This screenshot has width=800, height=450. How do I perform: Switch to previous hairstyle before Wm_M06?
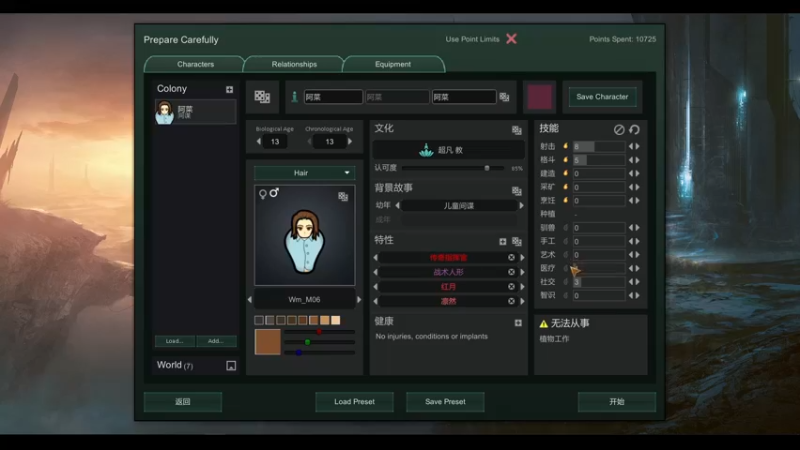point(249,299)
